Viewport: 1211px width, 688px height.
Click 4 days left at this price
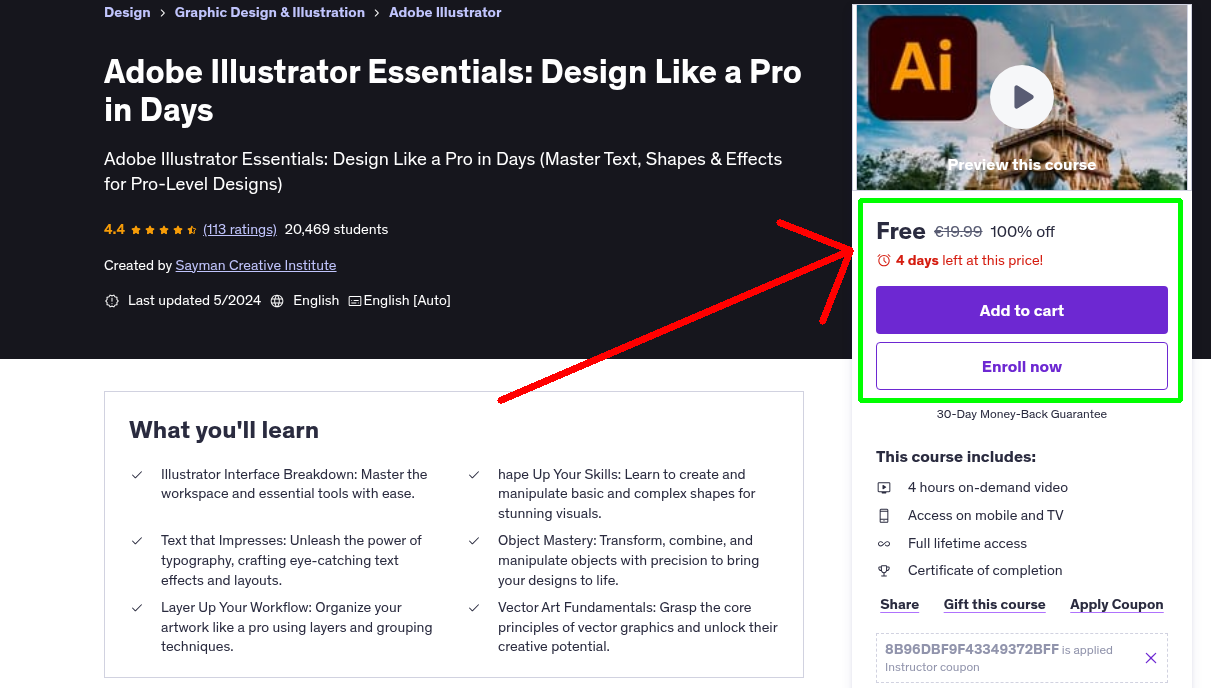pyautogui.click(x=969, y=260)
